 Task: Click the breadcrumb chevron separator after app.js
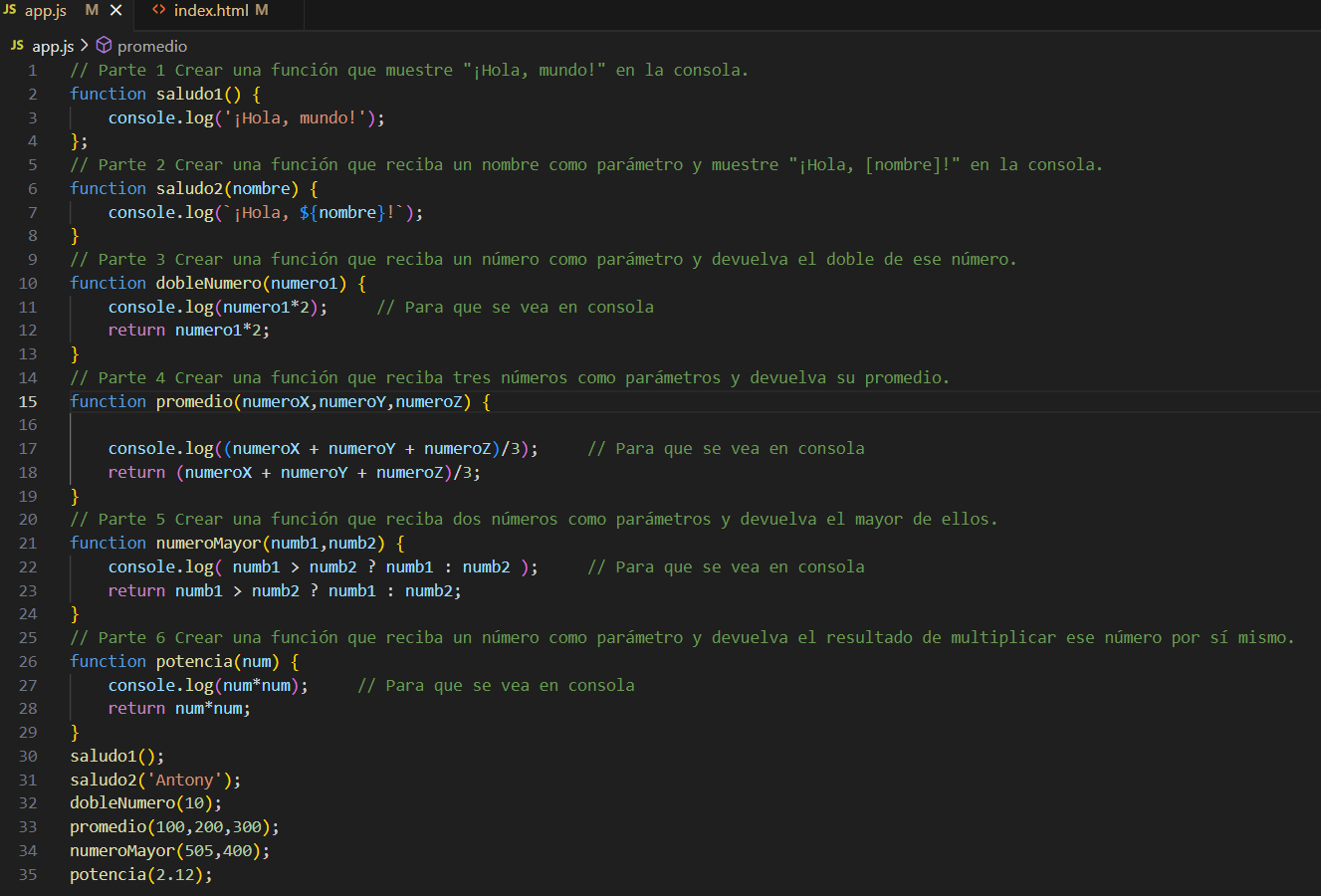85,46
